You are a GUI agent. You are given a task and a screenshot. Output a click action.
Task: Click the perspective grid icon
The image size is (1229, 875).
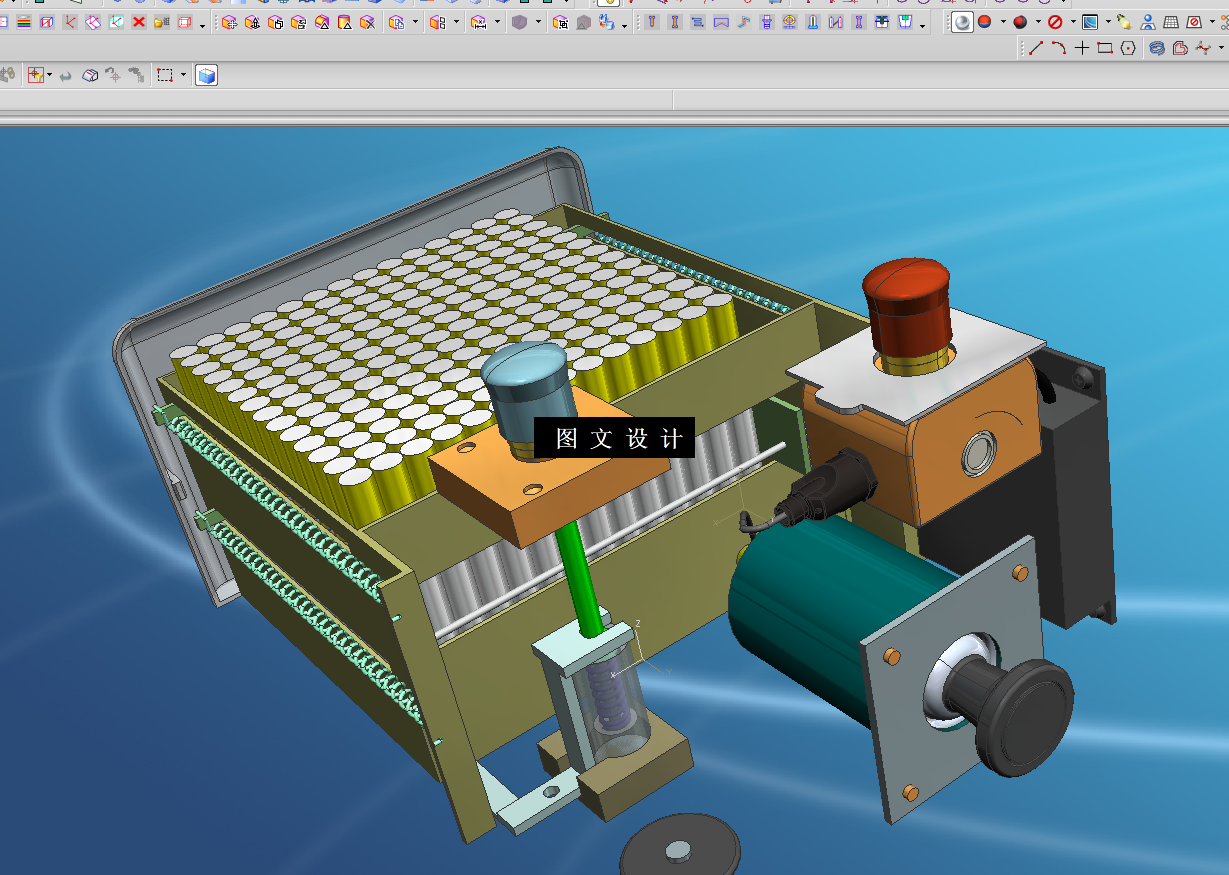coord(1171,22)
